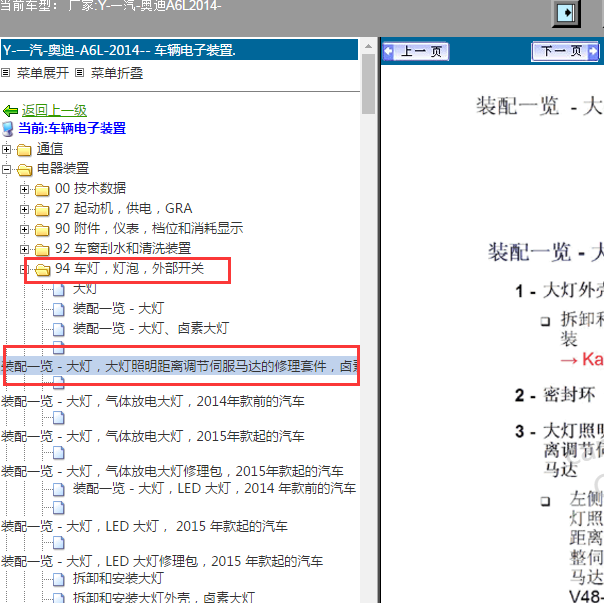
Task: Click the 92 车窗刮水 folder icon
Action: click(42, 250)
